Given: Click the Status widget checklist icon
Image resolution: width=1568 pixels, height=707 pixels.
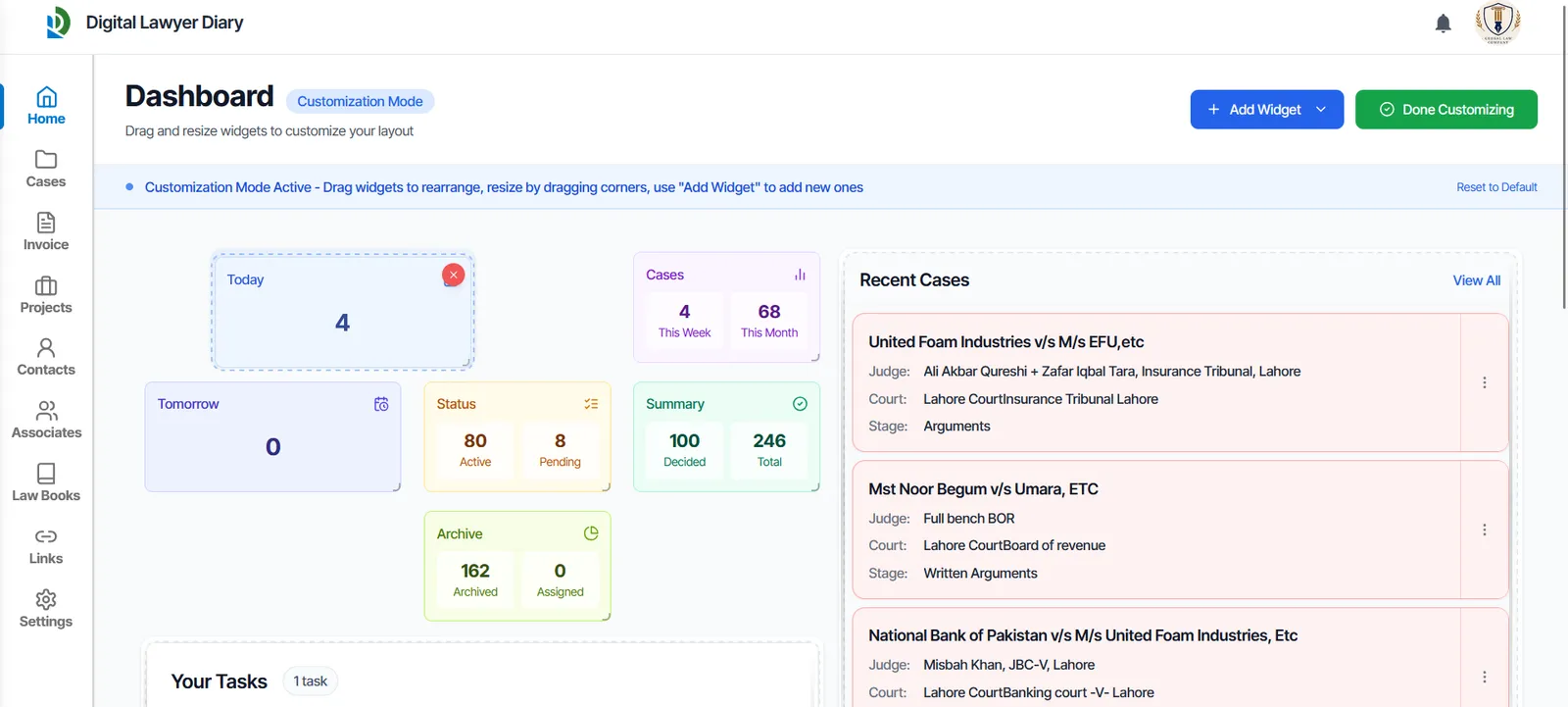Looking at the screenshot, I should 591,404.
